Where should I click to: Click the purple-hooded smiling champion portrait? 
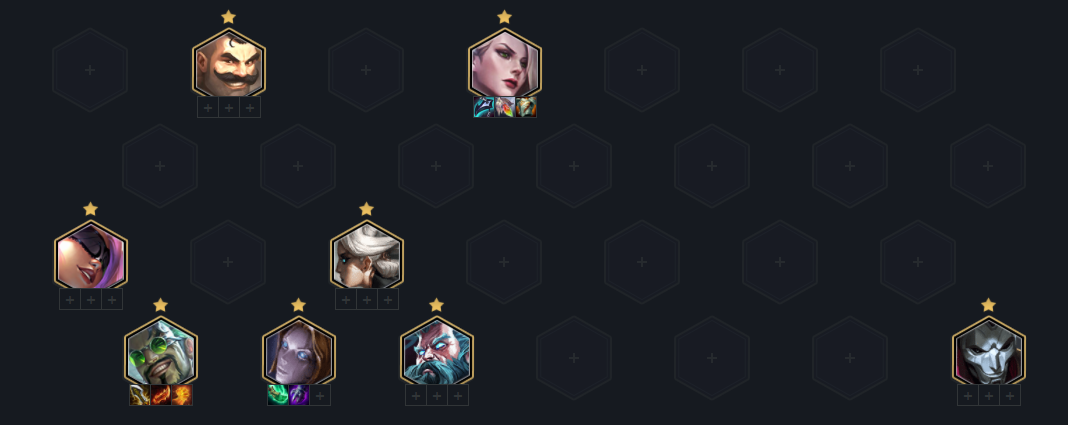click(91, 257)
